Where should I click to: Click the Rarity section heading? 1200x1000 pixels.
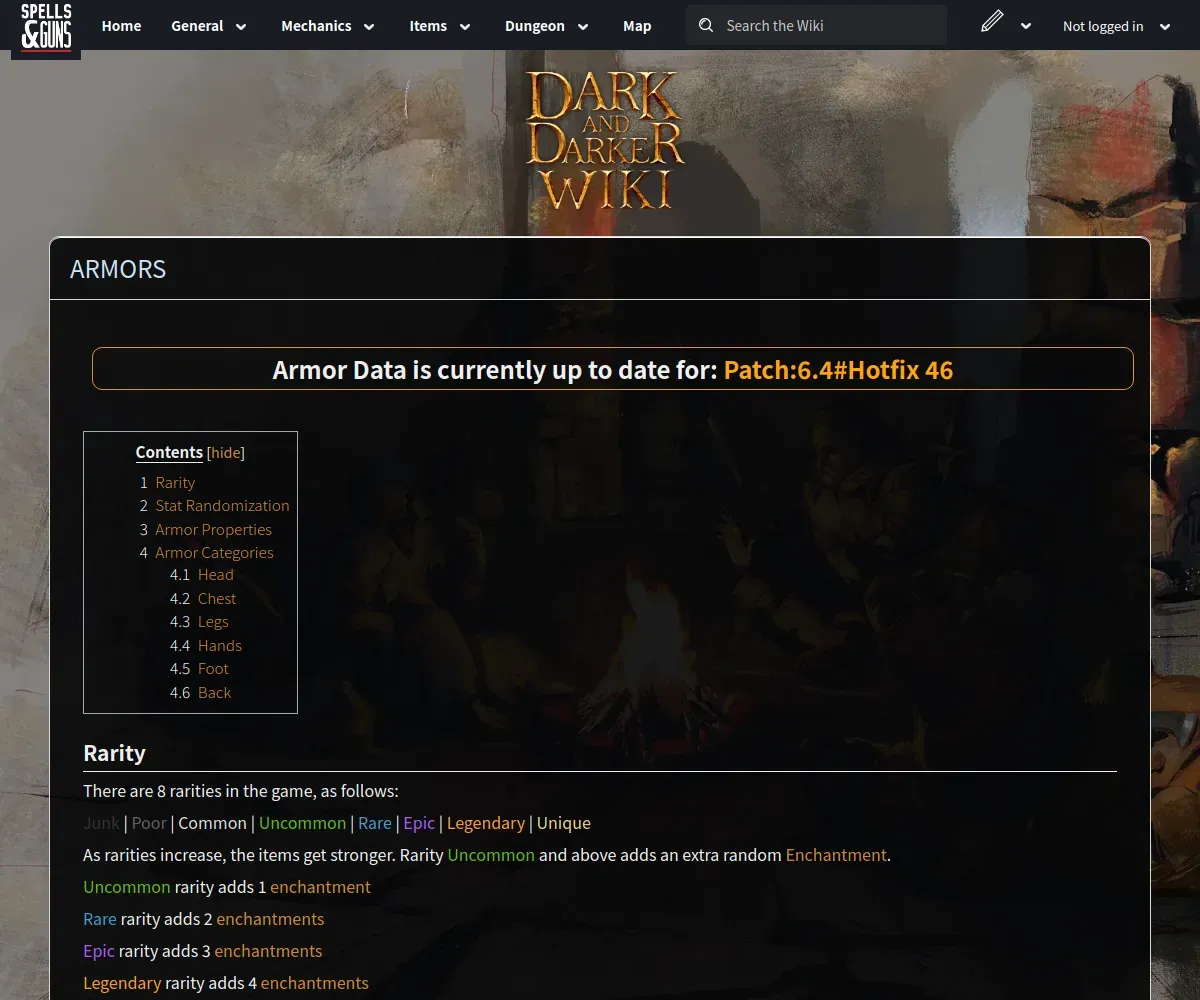(x=114, y=753)
